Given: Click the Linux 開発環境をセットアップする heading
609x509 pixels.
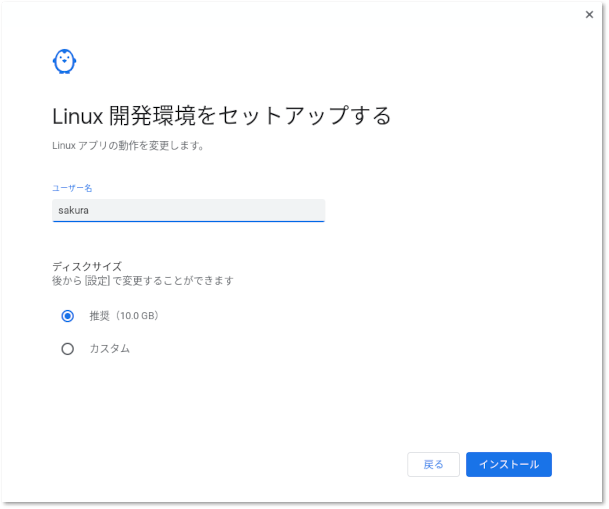Looking at the screenshot, I should [x=221, y=115].
